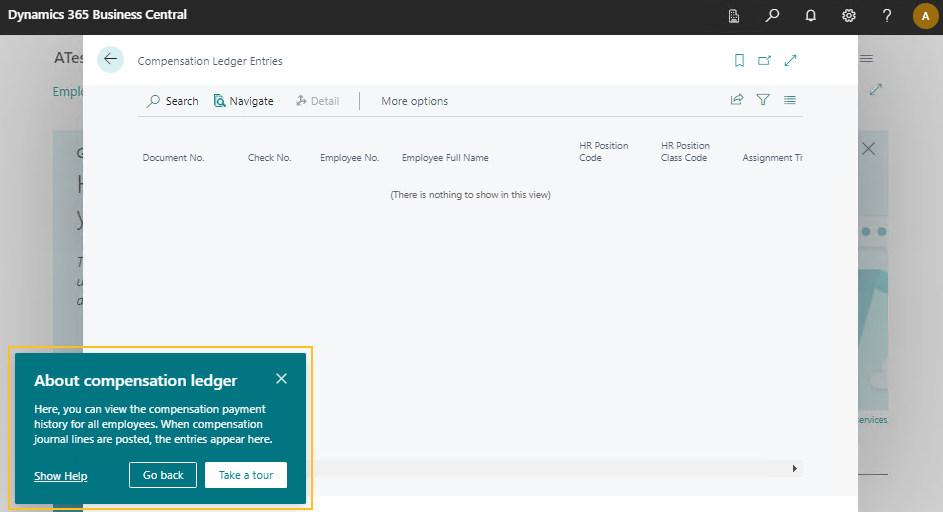Open the user account avatar
Viewport: 943px width, 512px height.
[925, 16]
